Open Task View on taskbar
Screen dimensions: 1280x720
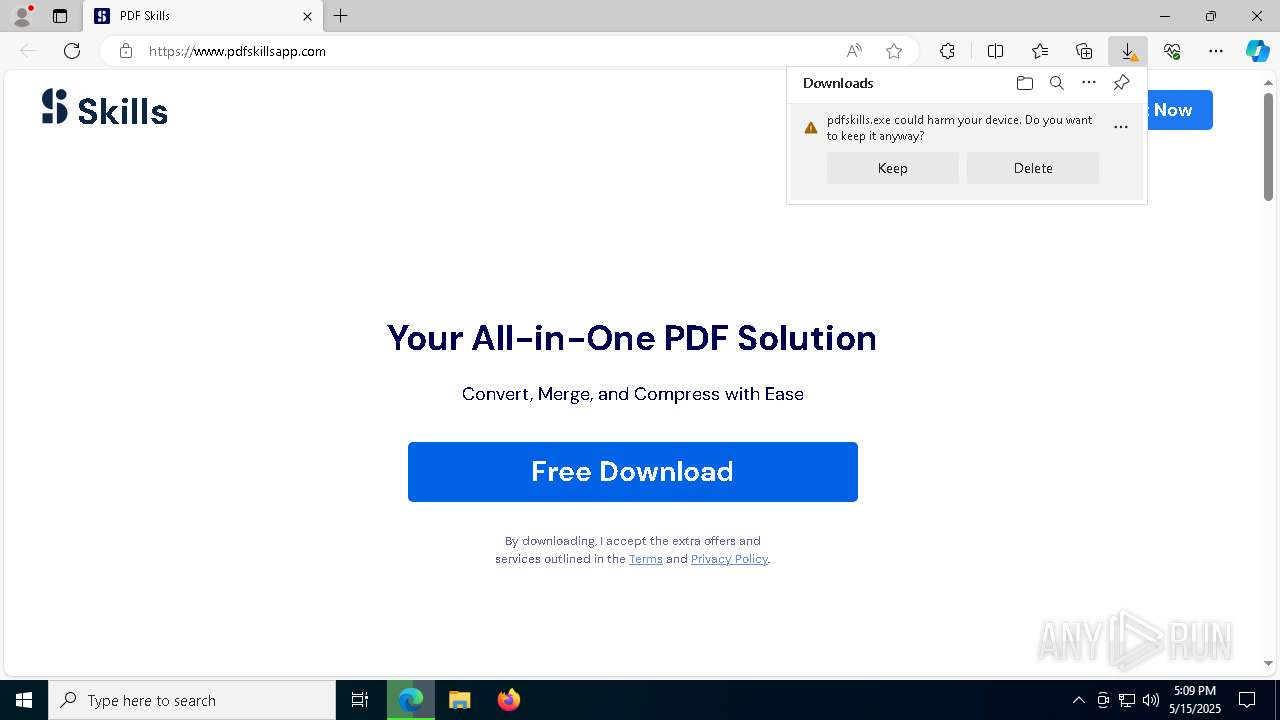point(360,700)
